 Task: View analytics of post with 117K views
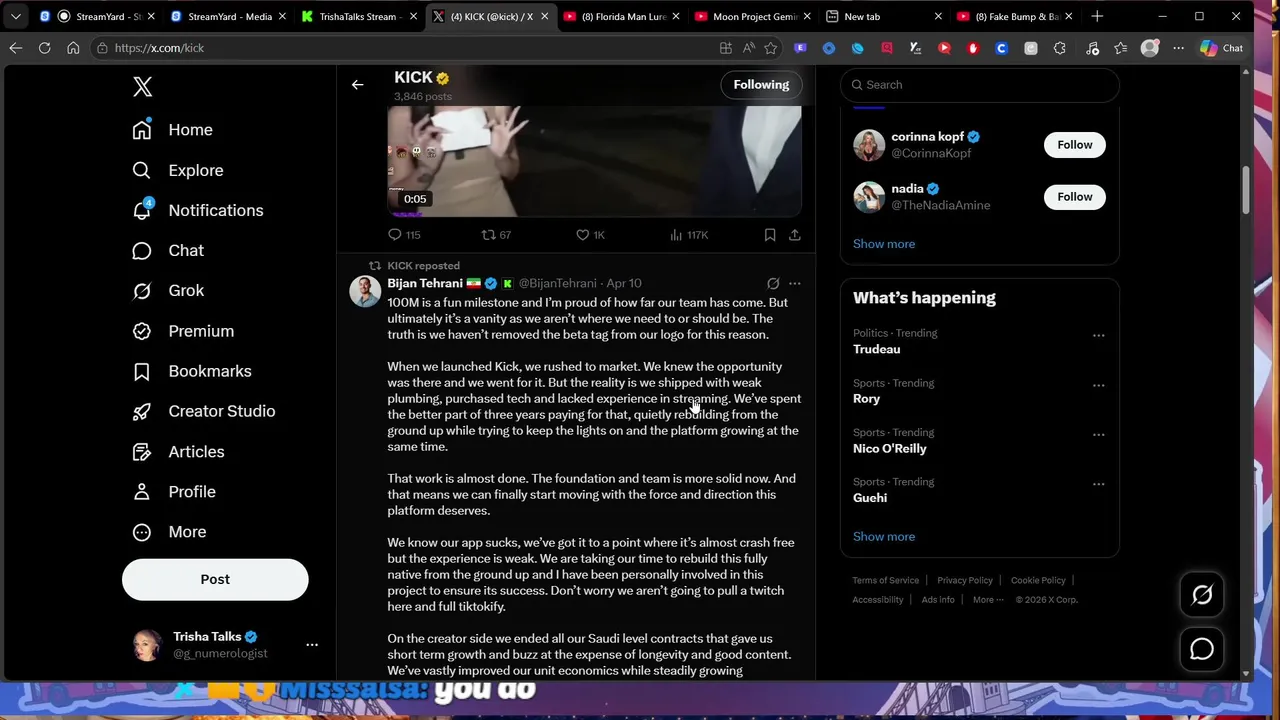[689, 235]
